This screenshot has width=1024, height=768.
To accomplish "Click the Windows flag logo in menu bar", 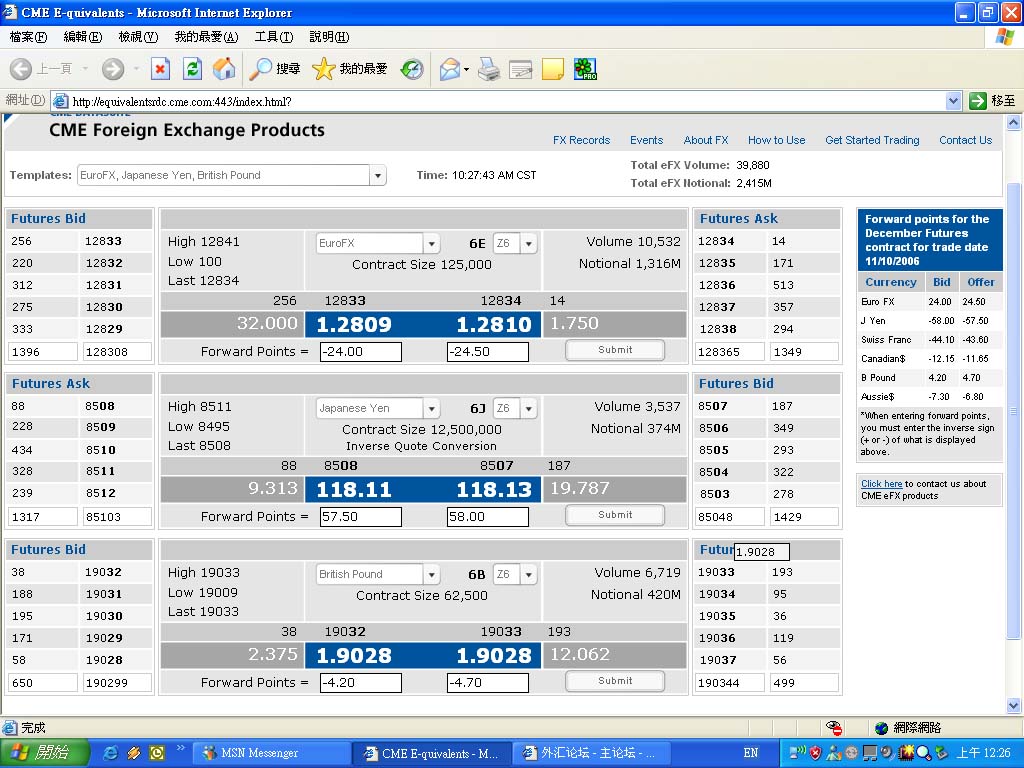I will click(1005, 37).
